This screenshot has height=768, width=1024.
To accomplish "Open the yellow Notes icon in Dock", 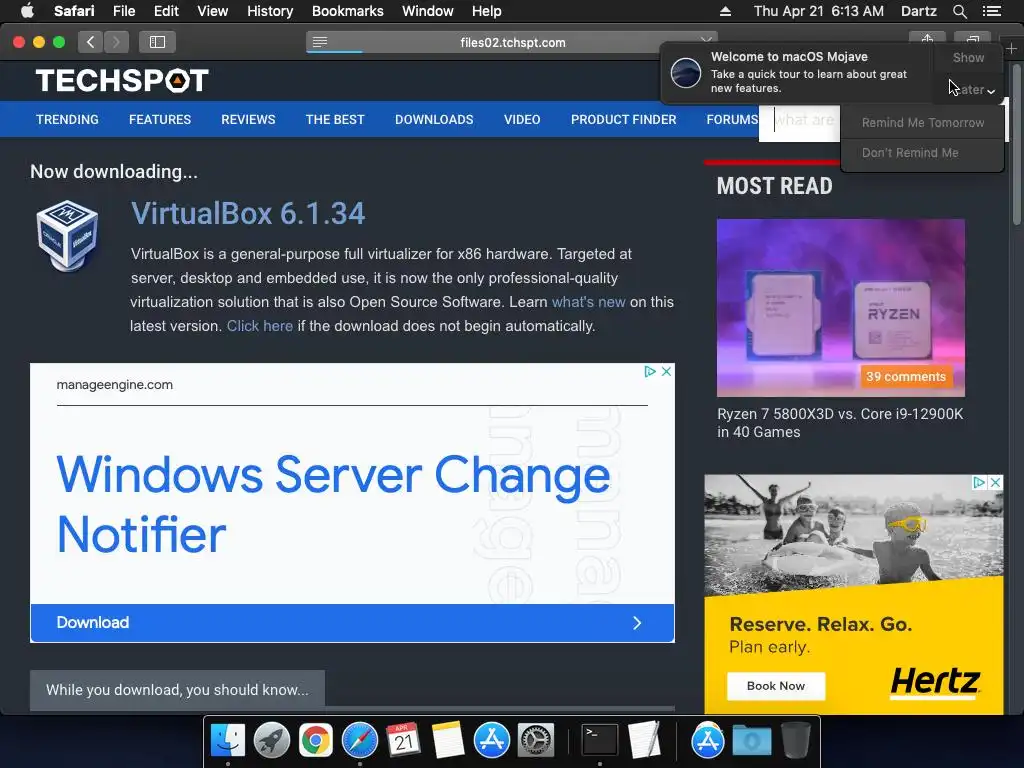I will tap(447, 740).
